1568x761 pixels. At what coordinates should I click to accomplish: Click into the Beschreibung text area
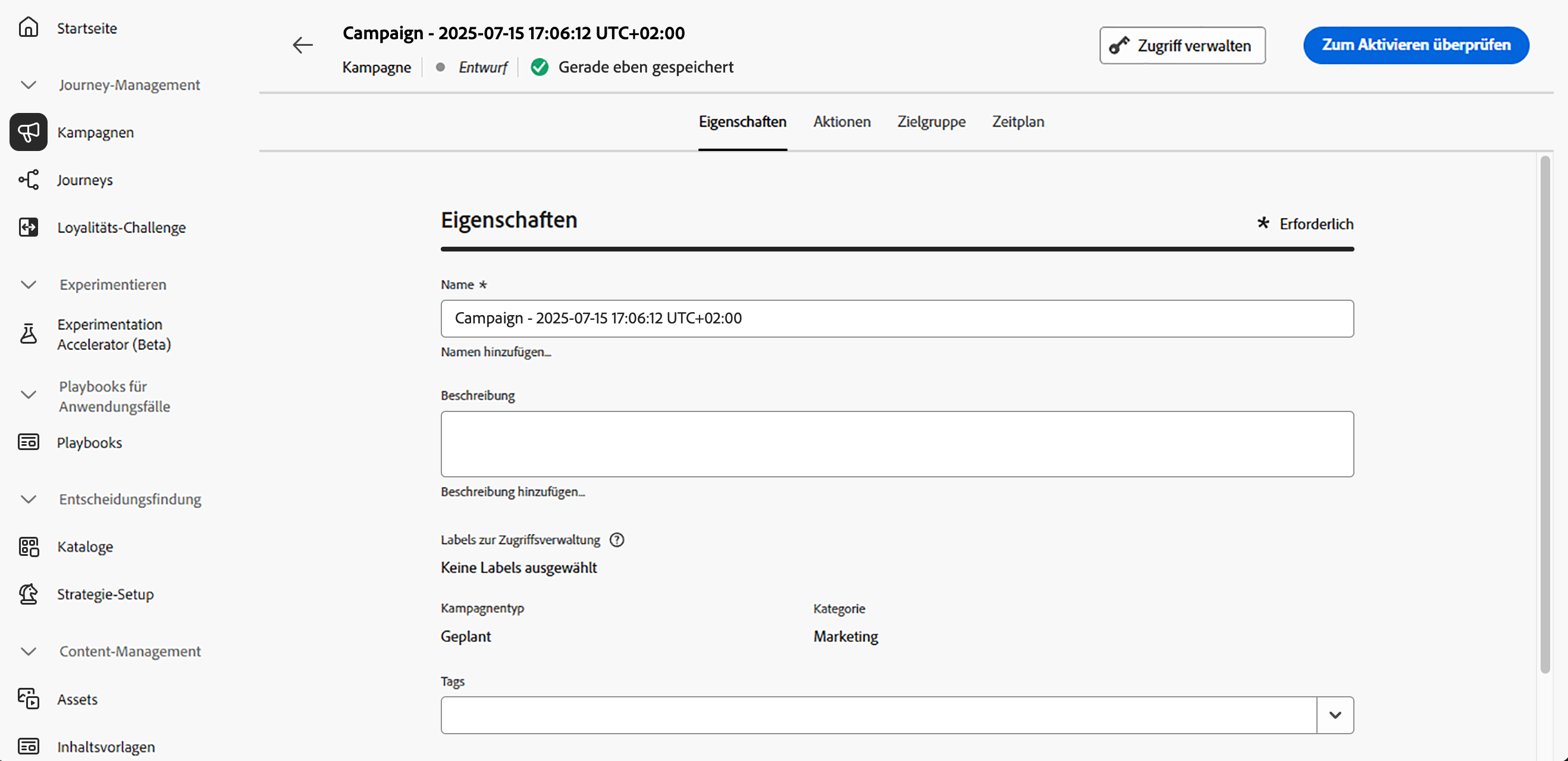(x=896, y=444)
